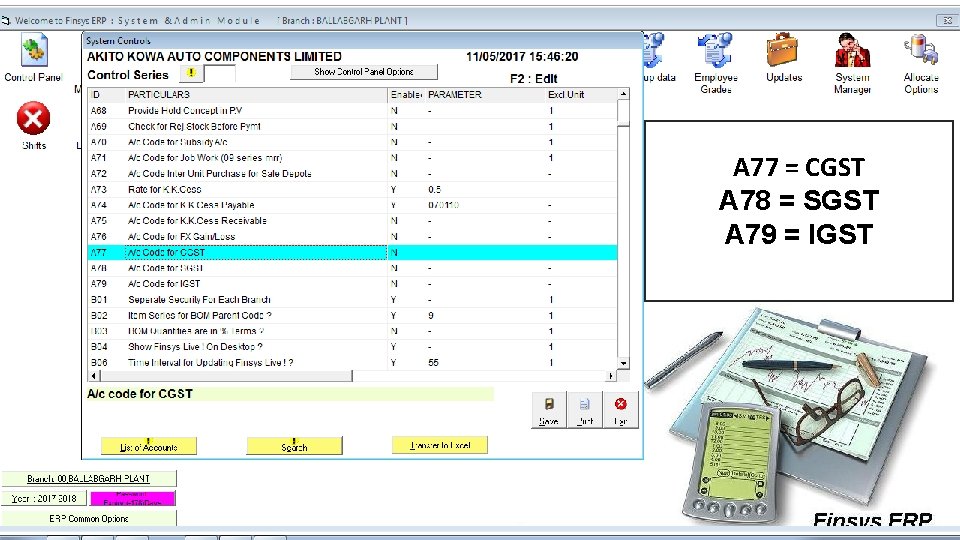
Task: Click the horizontal scrollbar thumb
Action: [x=225, y=375]
